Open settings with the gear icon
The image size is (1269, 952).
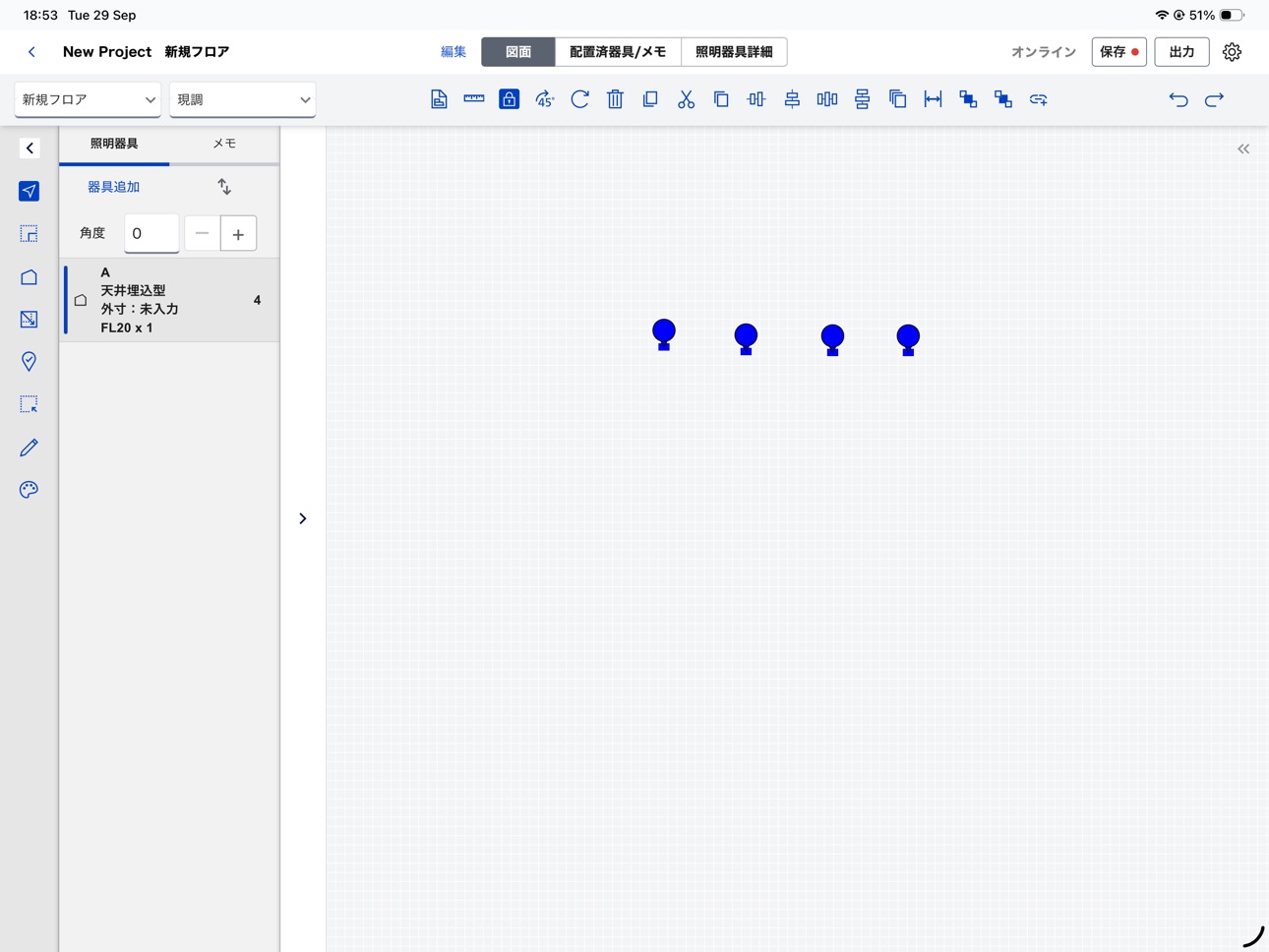click(1232, 52)
